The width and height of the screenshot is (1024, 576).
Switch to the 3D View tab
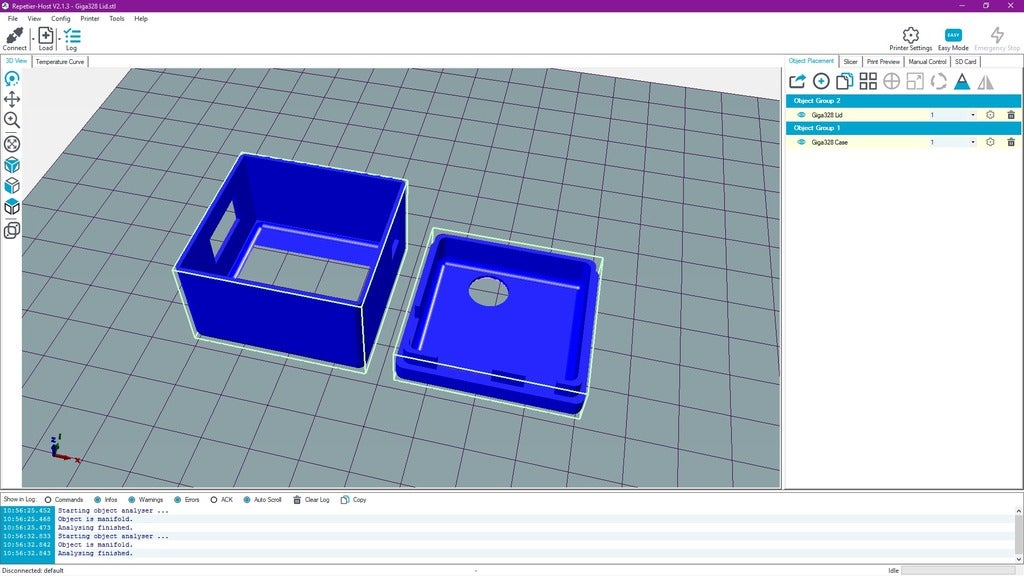tap(16, 61)
